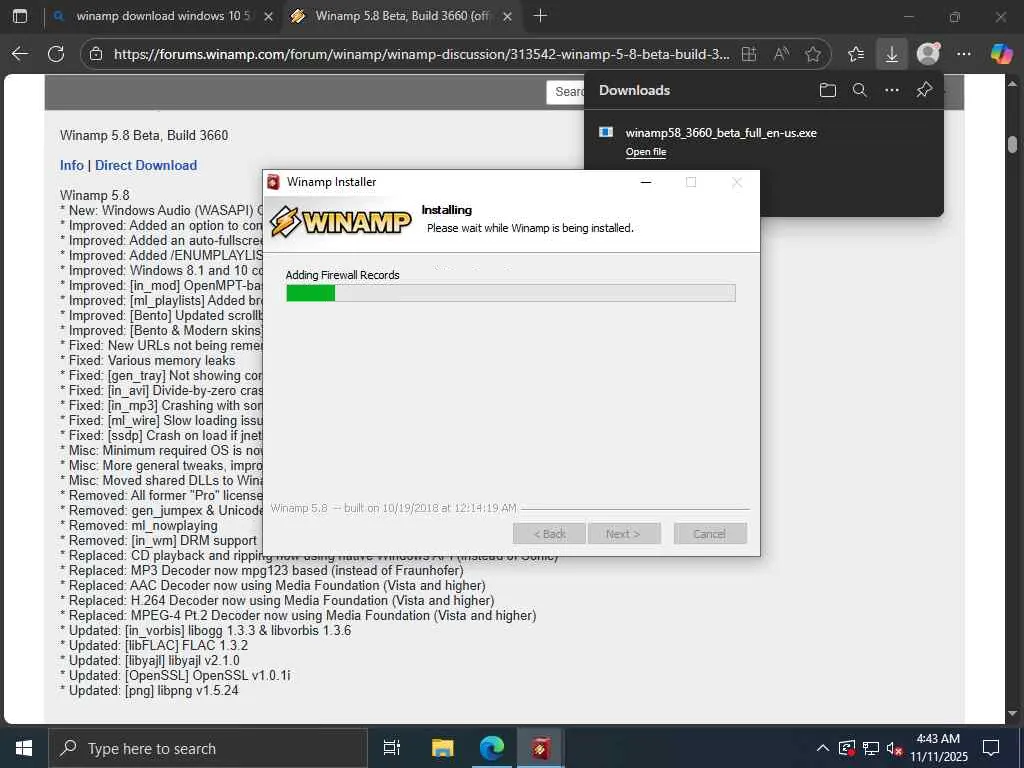Search downloads with magnifier icon
Image resolution: width=1024 pixels, height=768 pixels.
pyautogui.click(x=859, y=90)
